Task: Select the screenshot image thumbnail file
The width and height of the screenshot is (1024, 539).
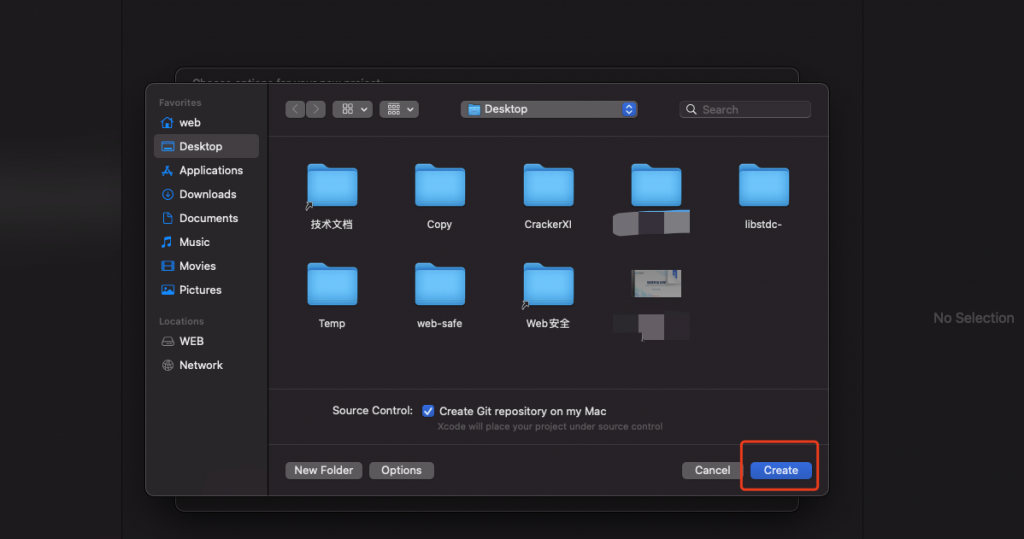Action: pyautogui.click(x=656, y=283)
